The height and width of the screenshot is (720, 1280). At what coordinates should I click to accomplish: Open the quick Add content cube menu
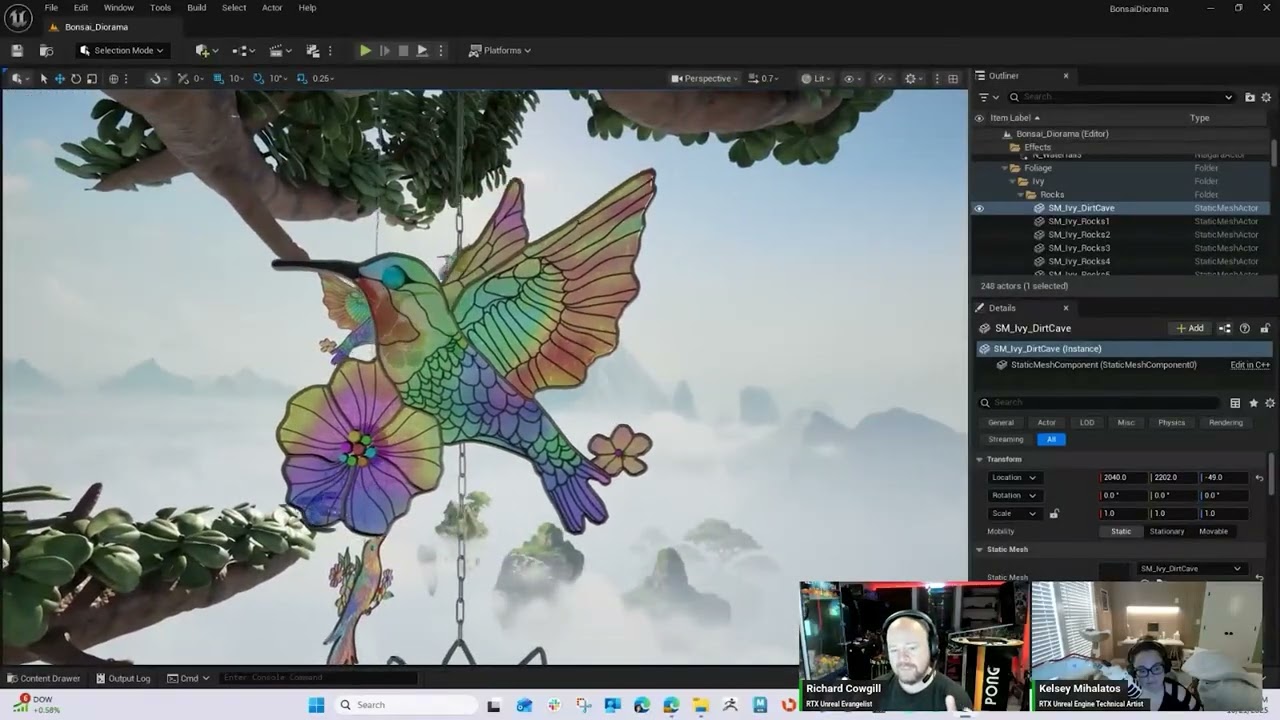pyautogui.click(x=207, y=50)
